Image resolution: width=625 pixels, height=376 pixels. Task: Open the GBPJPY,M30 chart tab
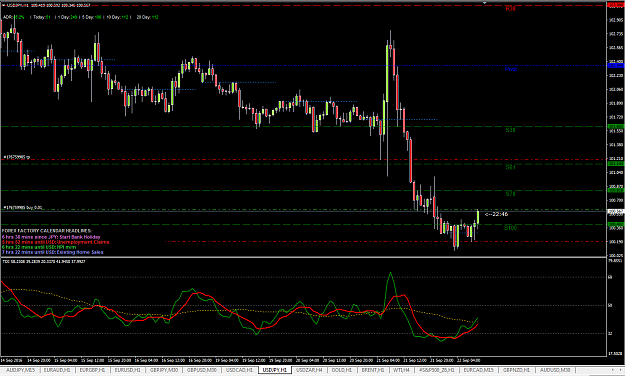[x=164, y=370]
